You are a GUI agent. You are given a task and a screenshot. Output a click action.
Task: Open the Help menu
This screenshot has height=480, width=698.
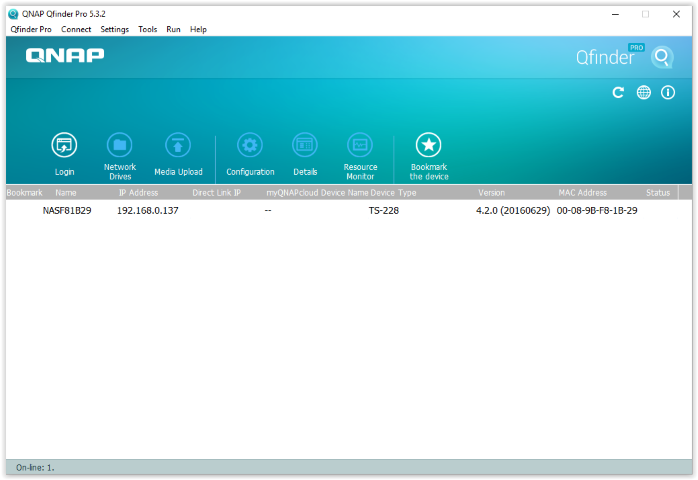point(198,29)
